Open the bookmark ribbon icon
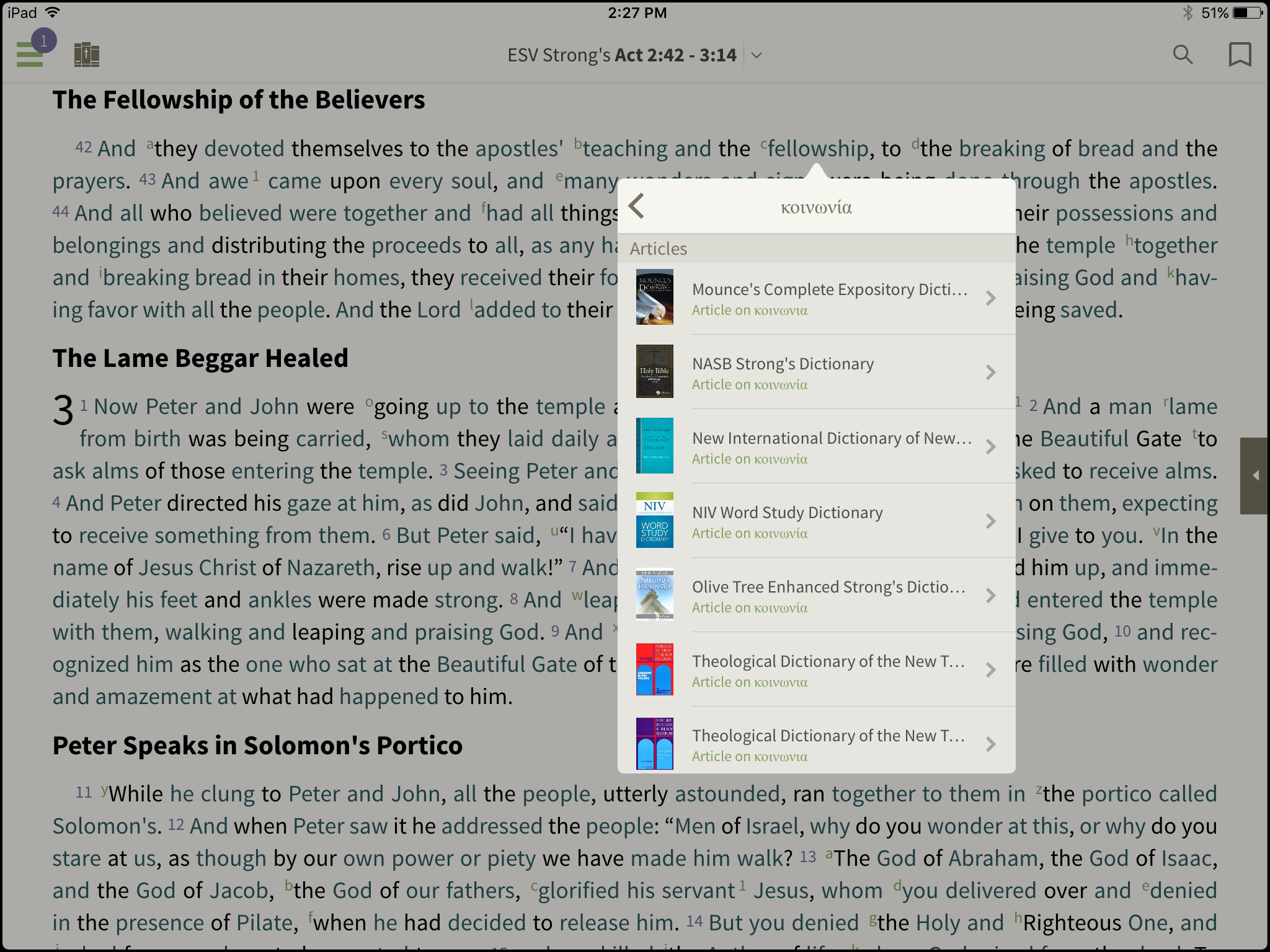This screenshot has height=952, width=1270. pos(1240,55)
